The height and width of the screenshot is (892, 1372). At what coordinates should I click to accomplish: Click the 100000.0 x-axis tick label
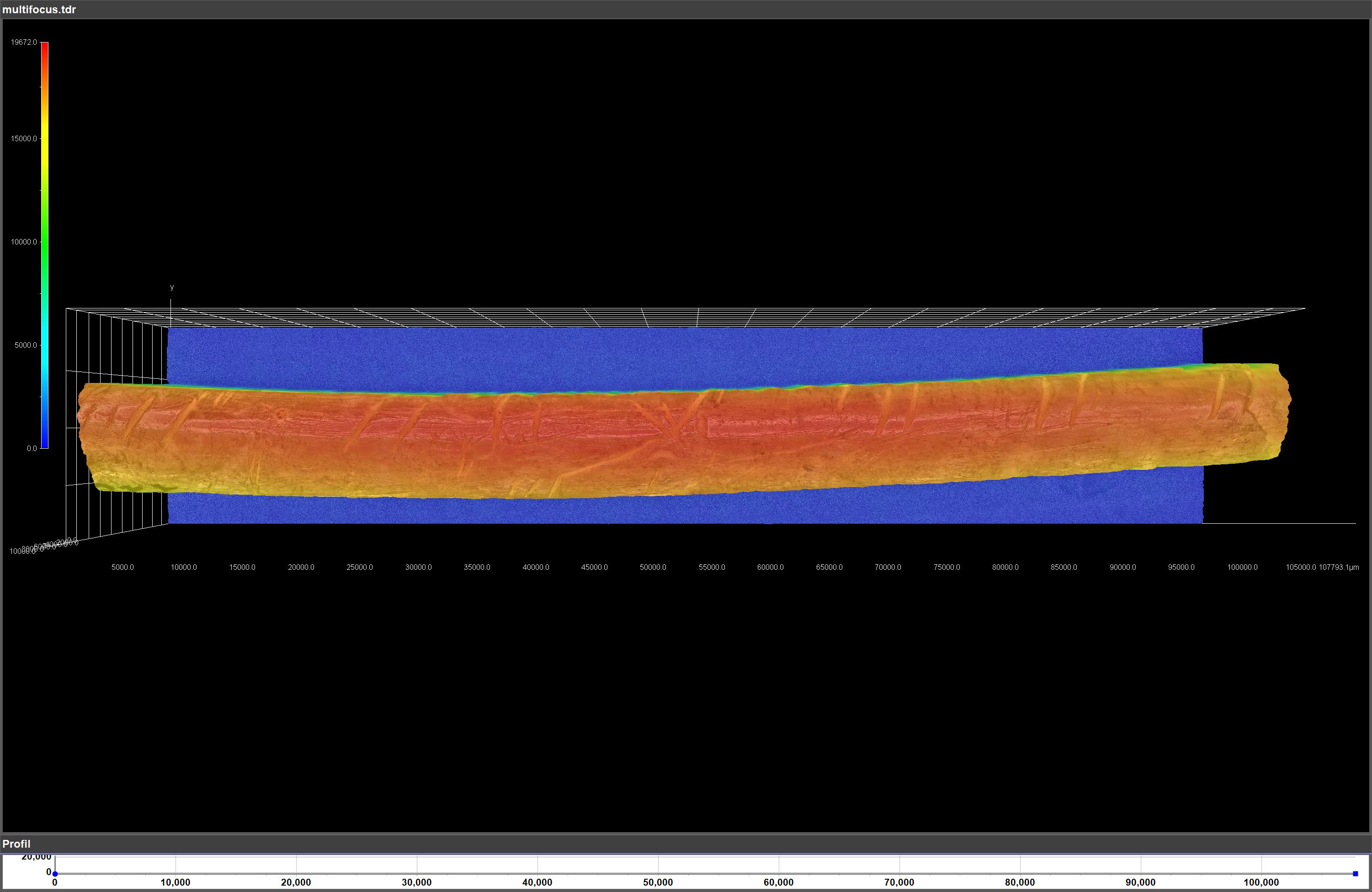point(1242,567)
